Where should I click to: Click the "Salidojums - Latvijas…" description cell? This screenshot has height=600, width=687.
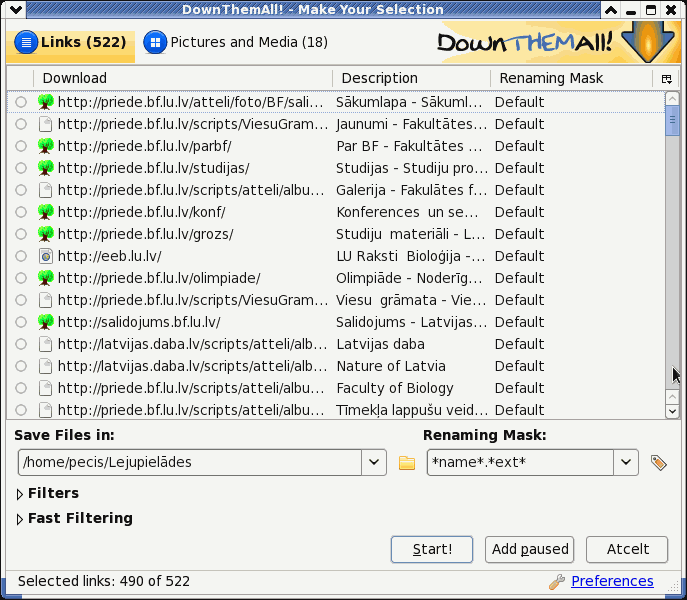click(411, 322)
